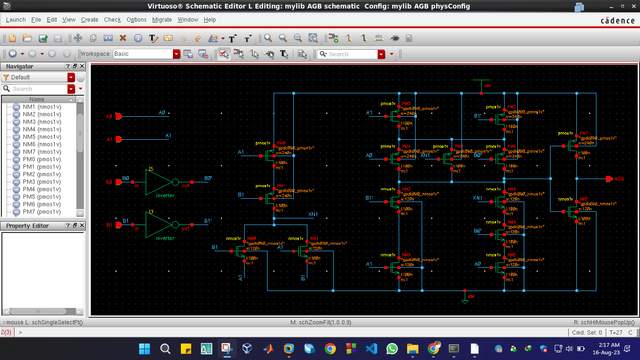The height and width of the screenshot is (360, 640).
Task: Open object properties with the info icon
Action: [138, 38]
